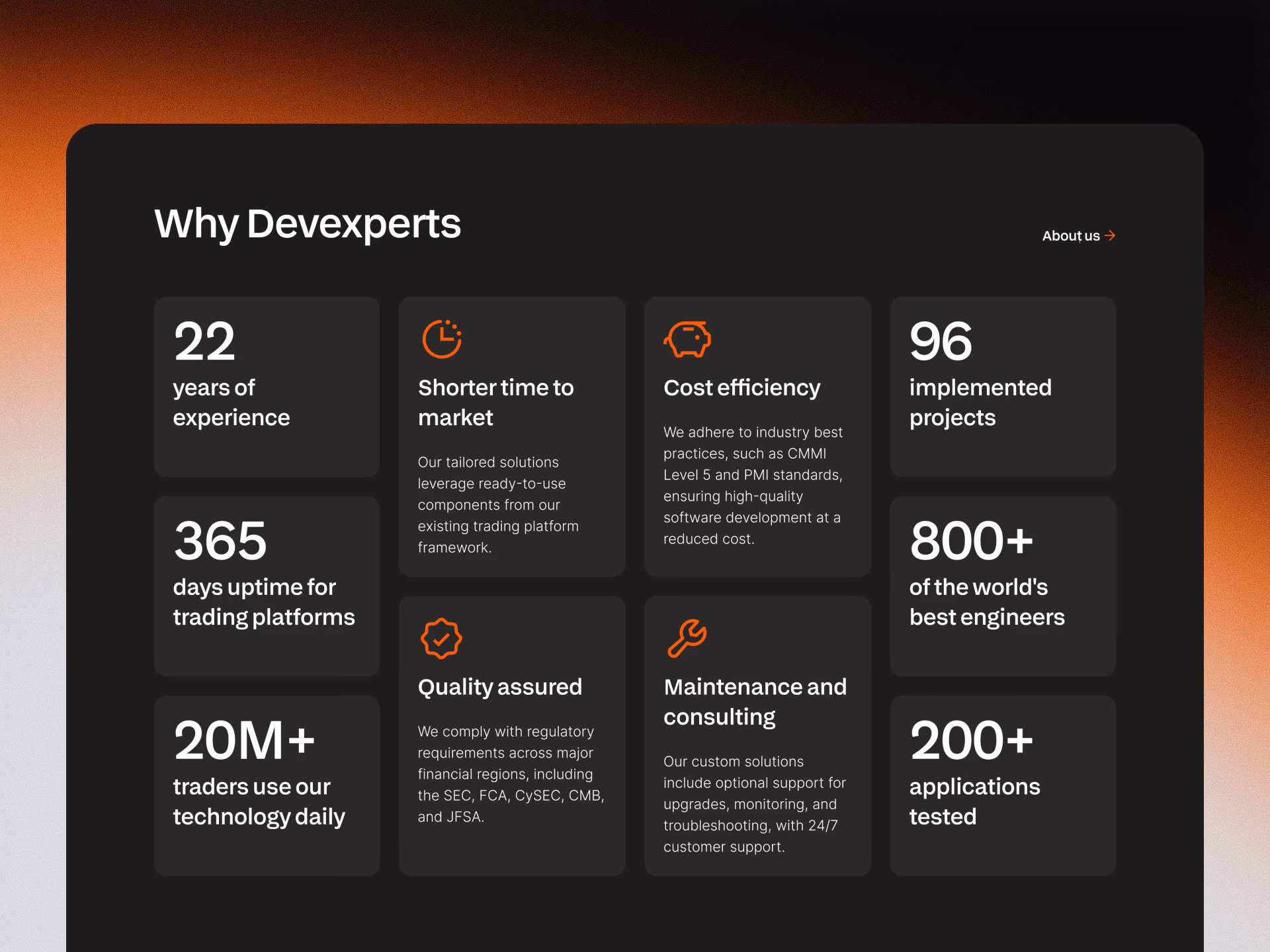This screenshot has height=952, width=1270.
Task: Click the 22 years of experience card
Action: coord(267,387)
